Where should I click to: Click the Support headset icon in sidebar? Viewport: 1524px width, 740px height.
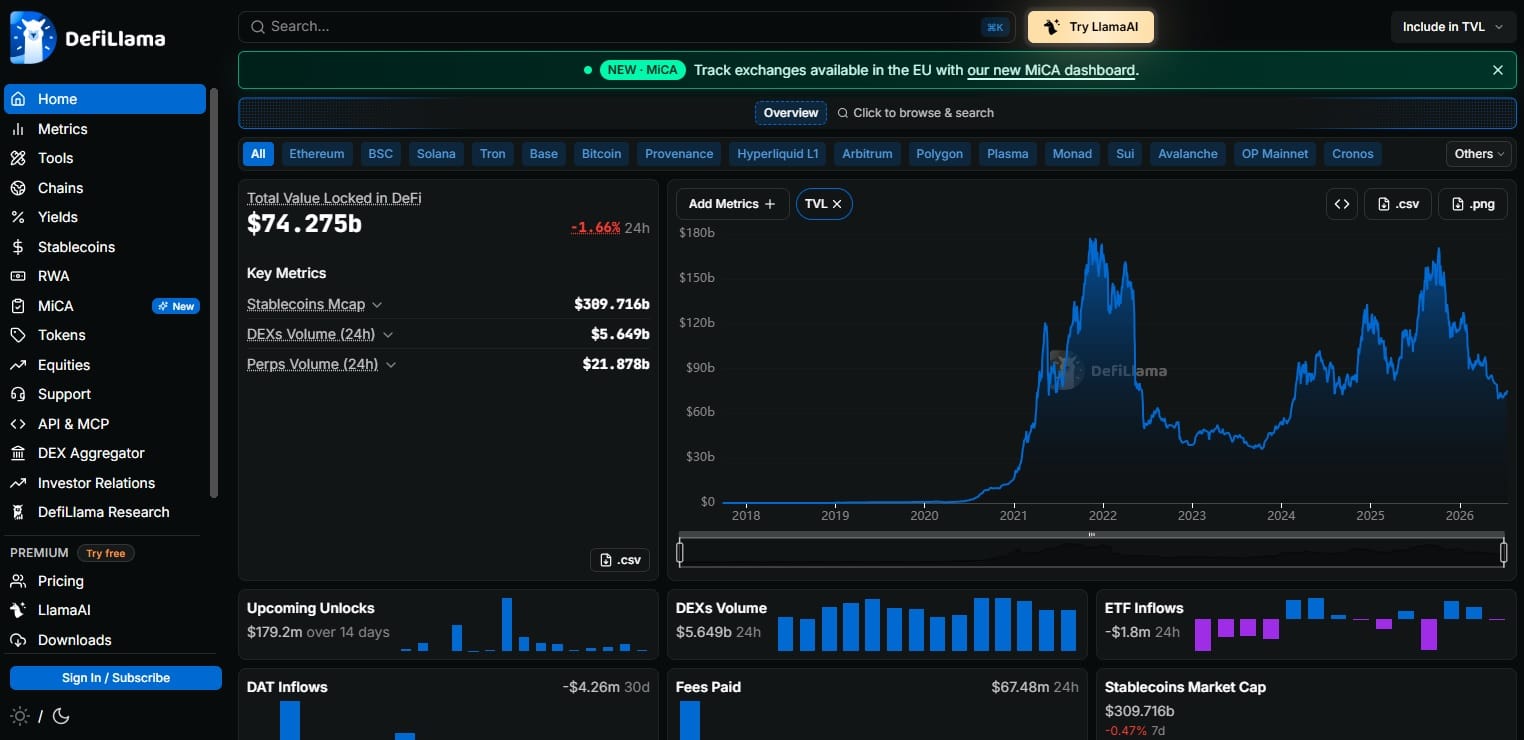coord(18,394)
